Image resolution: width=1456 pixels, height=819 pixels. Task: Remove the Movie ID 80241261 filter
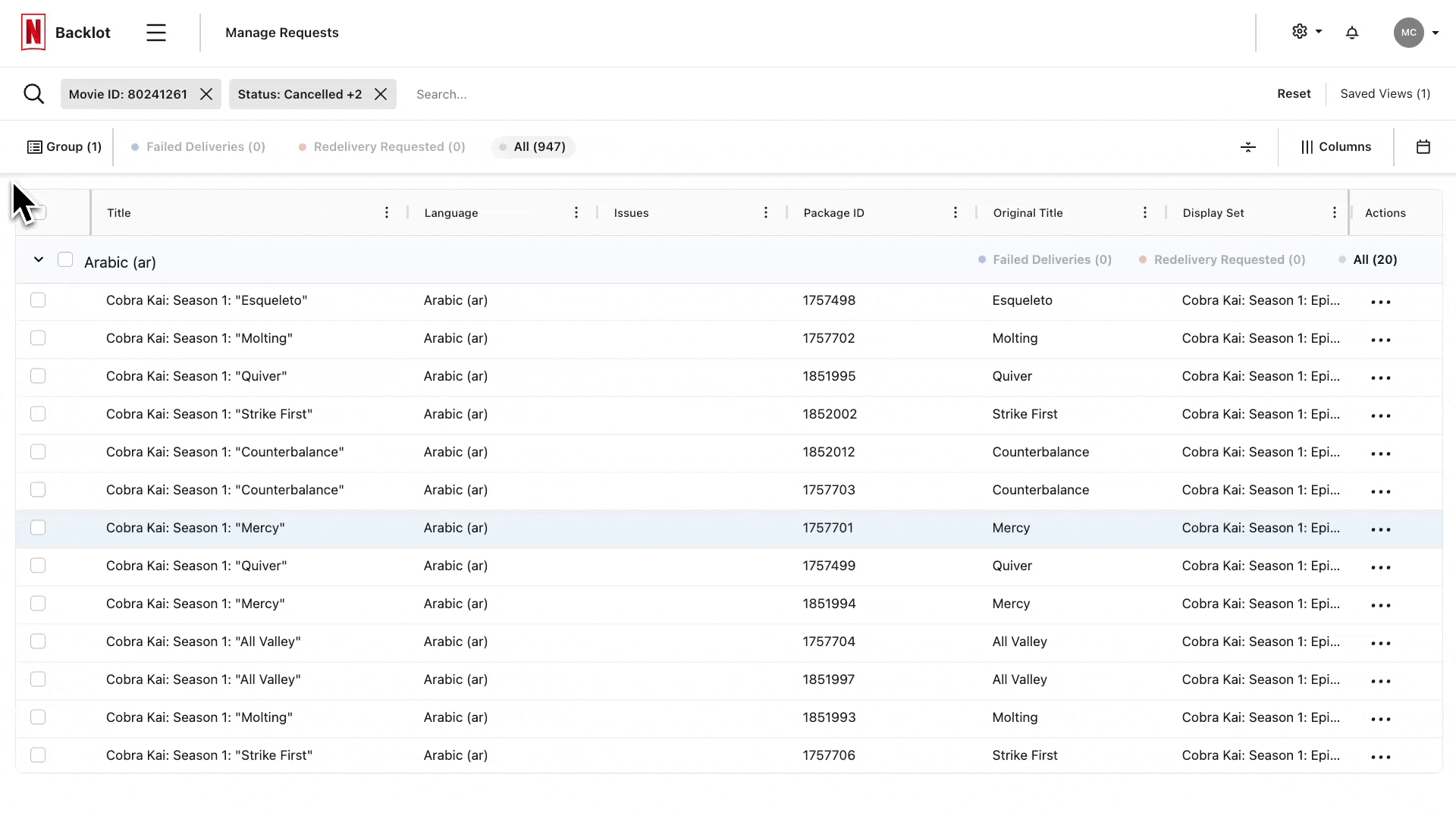(x=206, y=94)
